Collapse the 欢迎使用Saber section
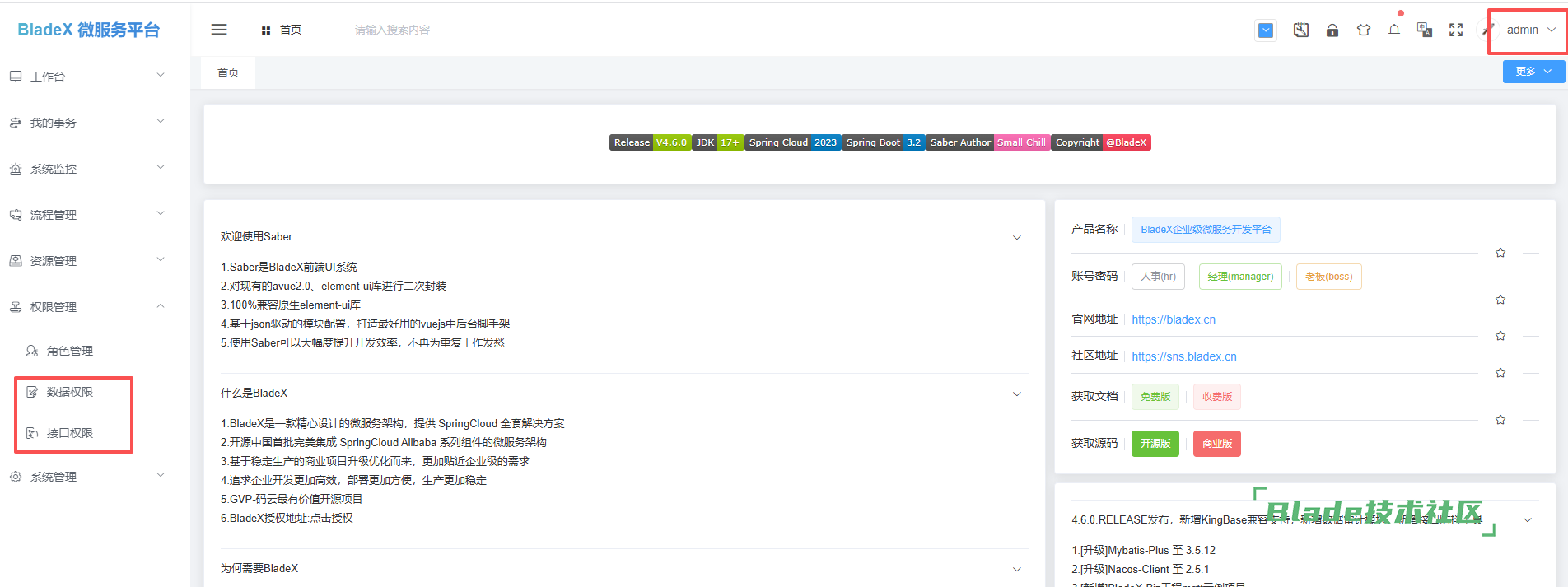The height and width of the screenshot is (587, 1568). point(1016,237)
